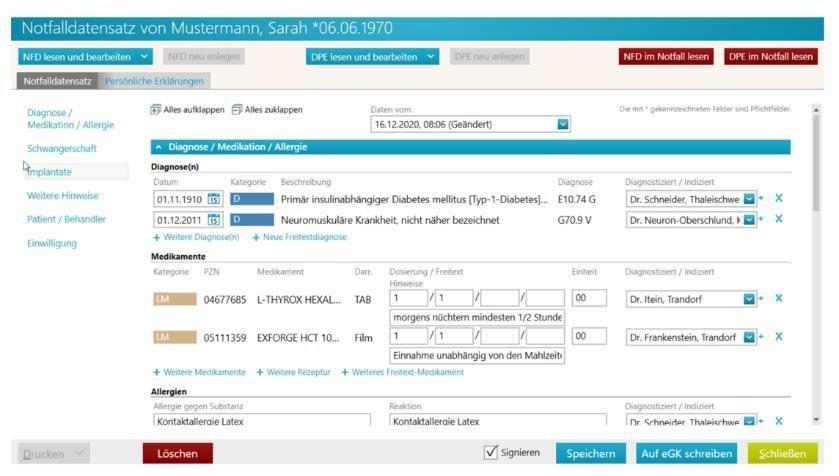839x476 pixels.
Task: Remove the neuromuscular disease diagnosis row
Action: pos(779,220)
